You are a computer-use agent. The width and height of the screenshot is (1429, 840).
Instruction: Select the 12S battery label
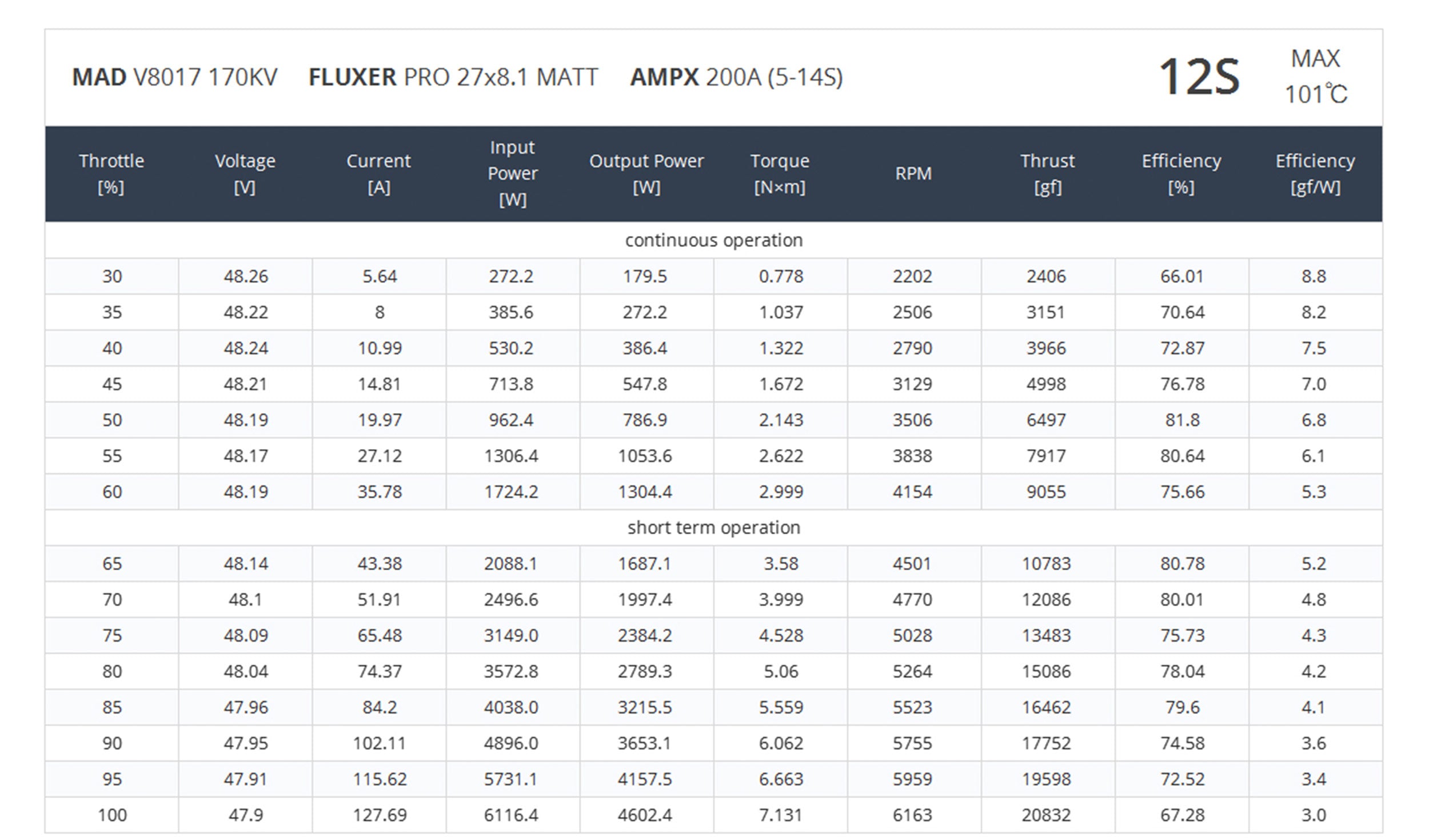[1199, 77]
